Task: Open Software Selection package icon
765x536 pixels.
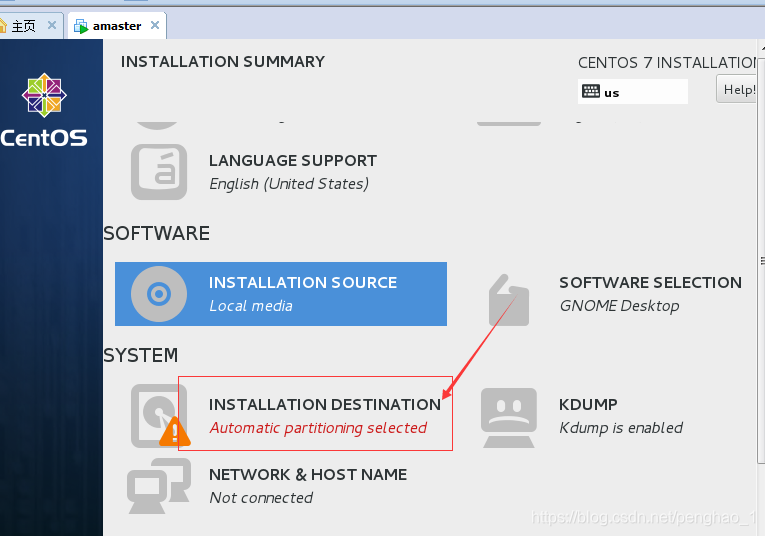Action: [509, 300]
